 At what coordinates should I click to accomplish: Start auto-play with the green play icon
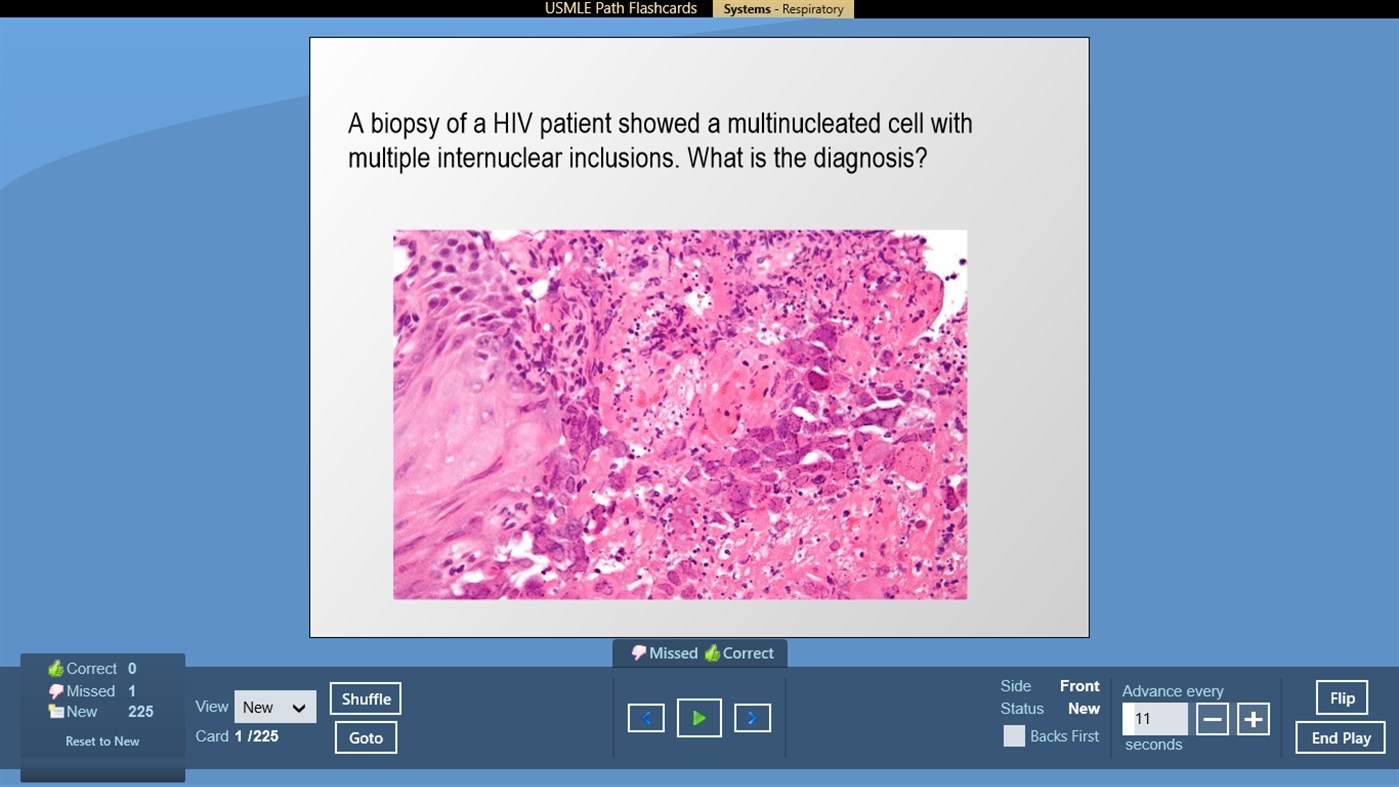699,717
